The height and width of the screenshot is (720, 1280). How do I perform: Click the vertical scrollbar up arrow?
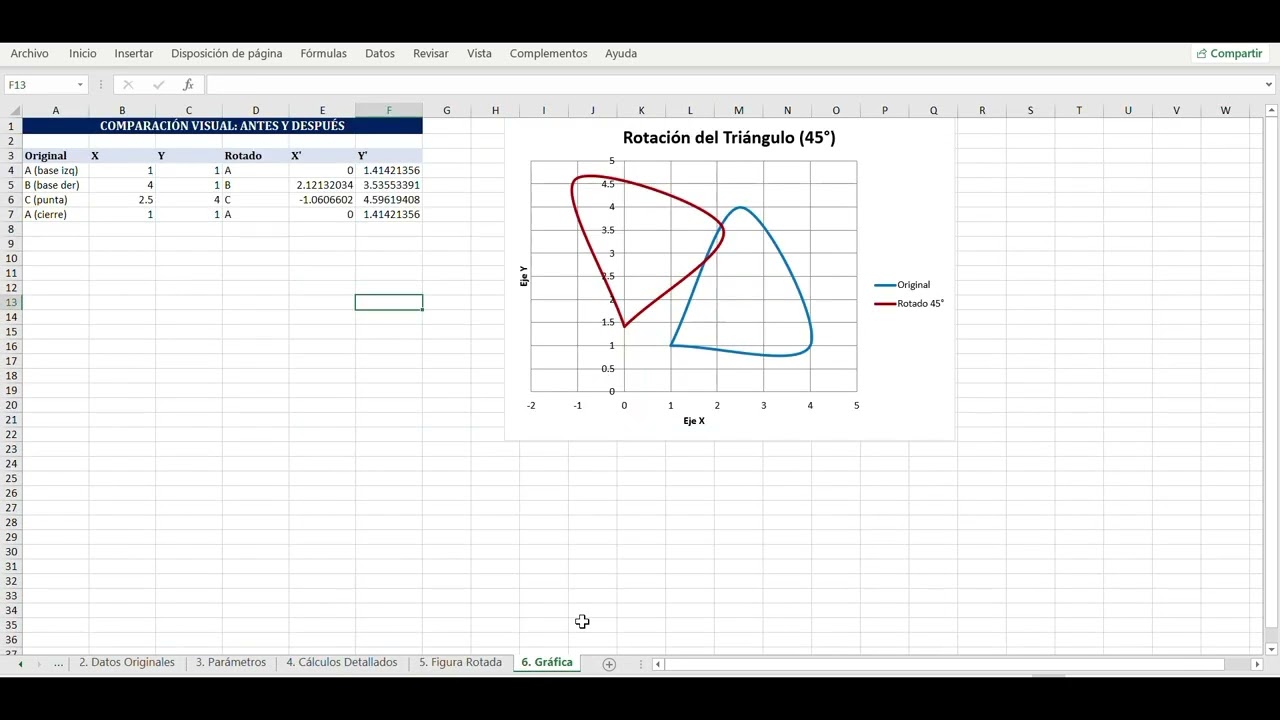1271,111
